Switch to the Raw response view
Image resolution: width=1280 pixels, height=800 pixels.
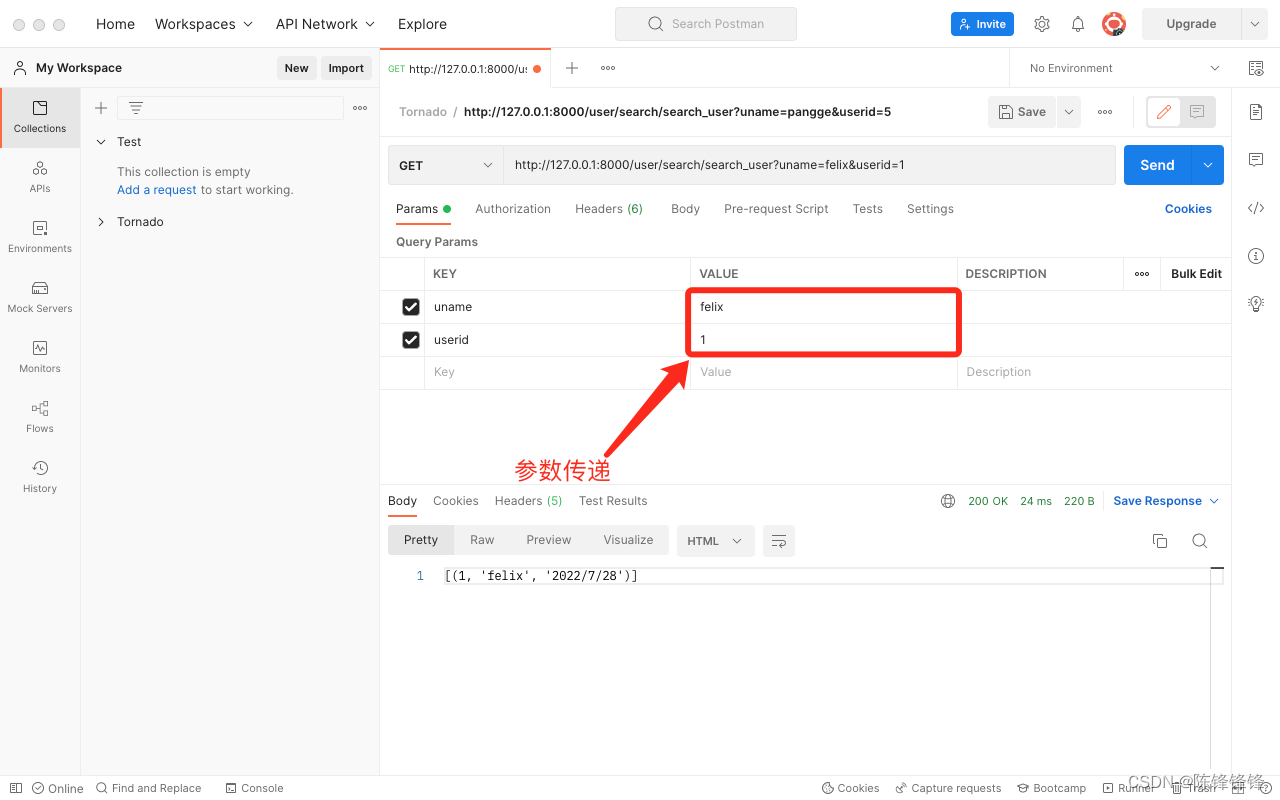coord(482,540)
